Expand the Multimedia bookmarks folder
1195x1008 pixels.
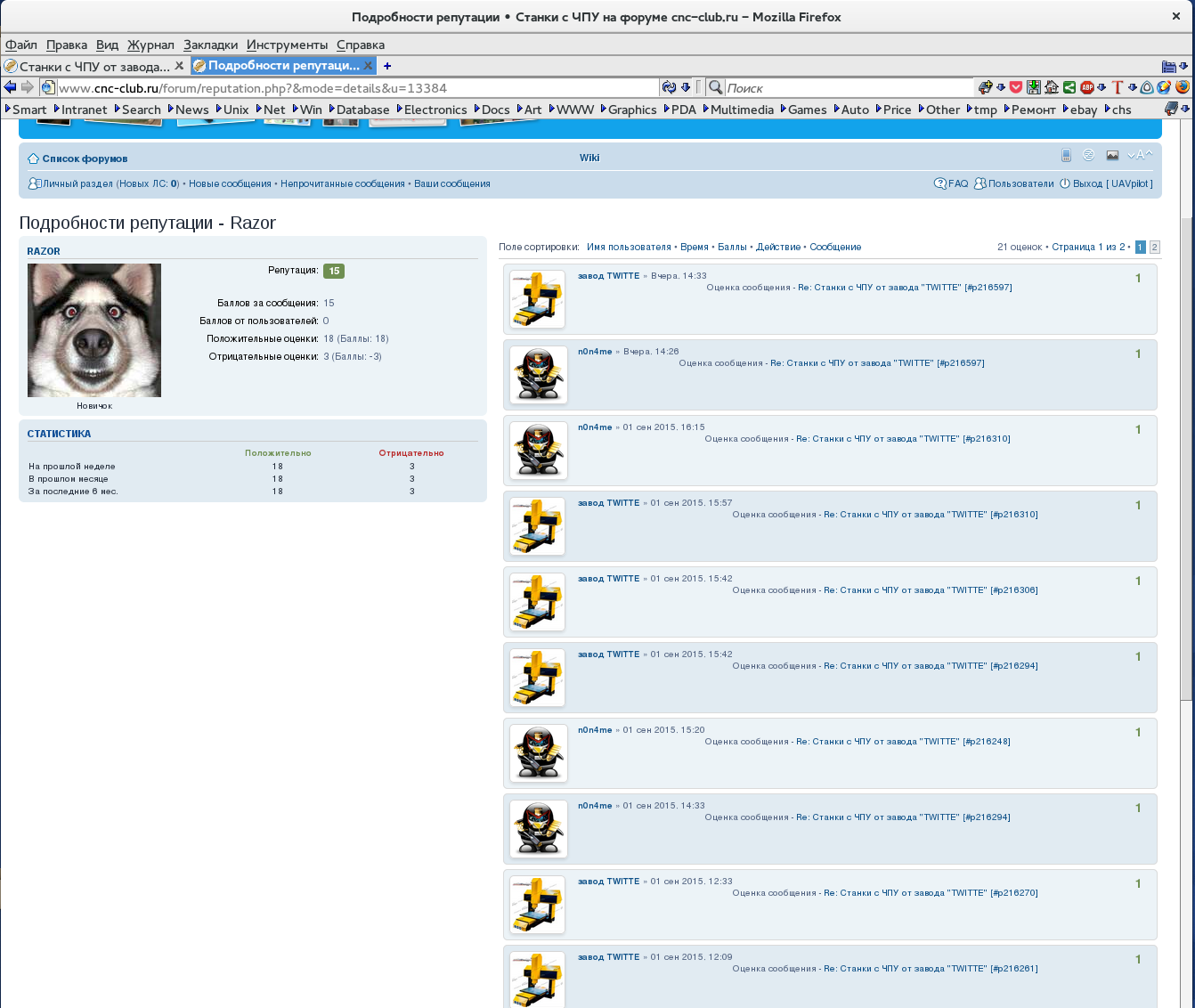point(738,110)
